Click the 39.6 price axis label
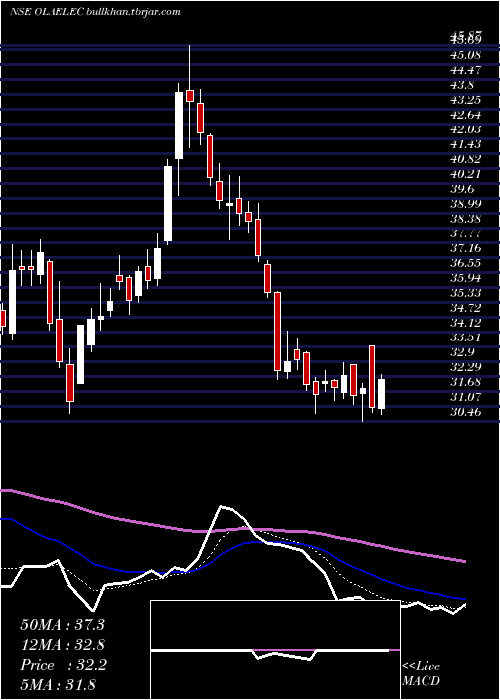The image size is (500, 700). (463, 189)
